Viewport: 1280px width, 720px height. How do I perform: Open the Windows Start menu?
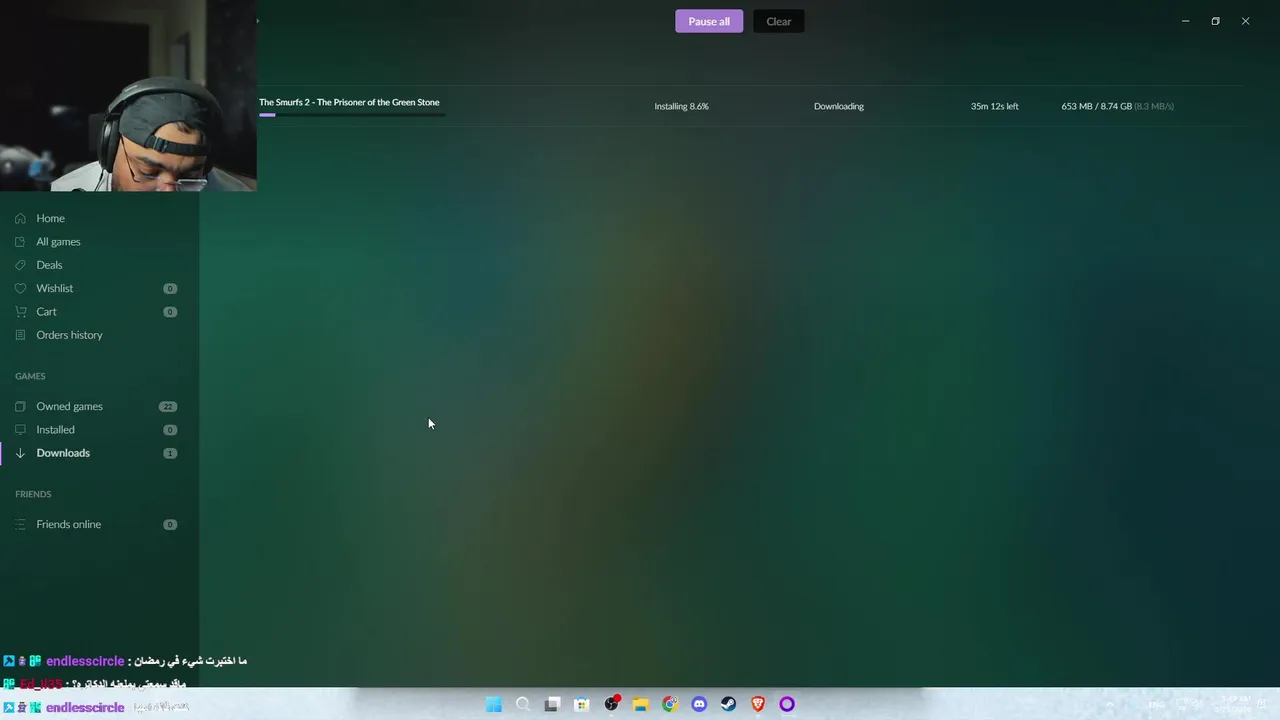pyautogui.click(x=494, y=704)
